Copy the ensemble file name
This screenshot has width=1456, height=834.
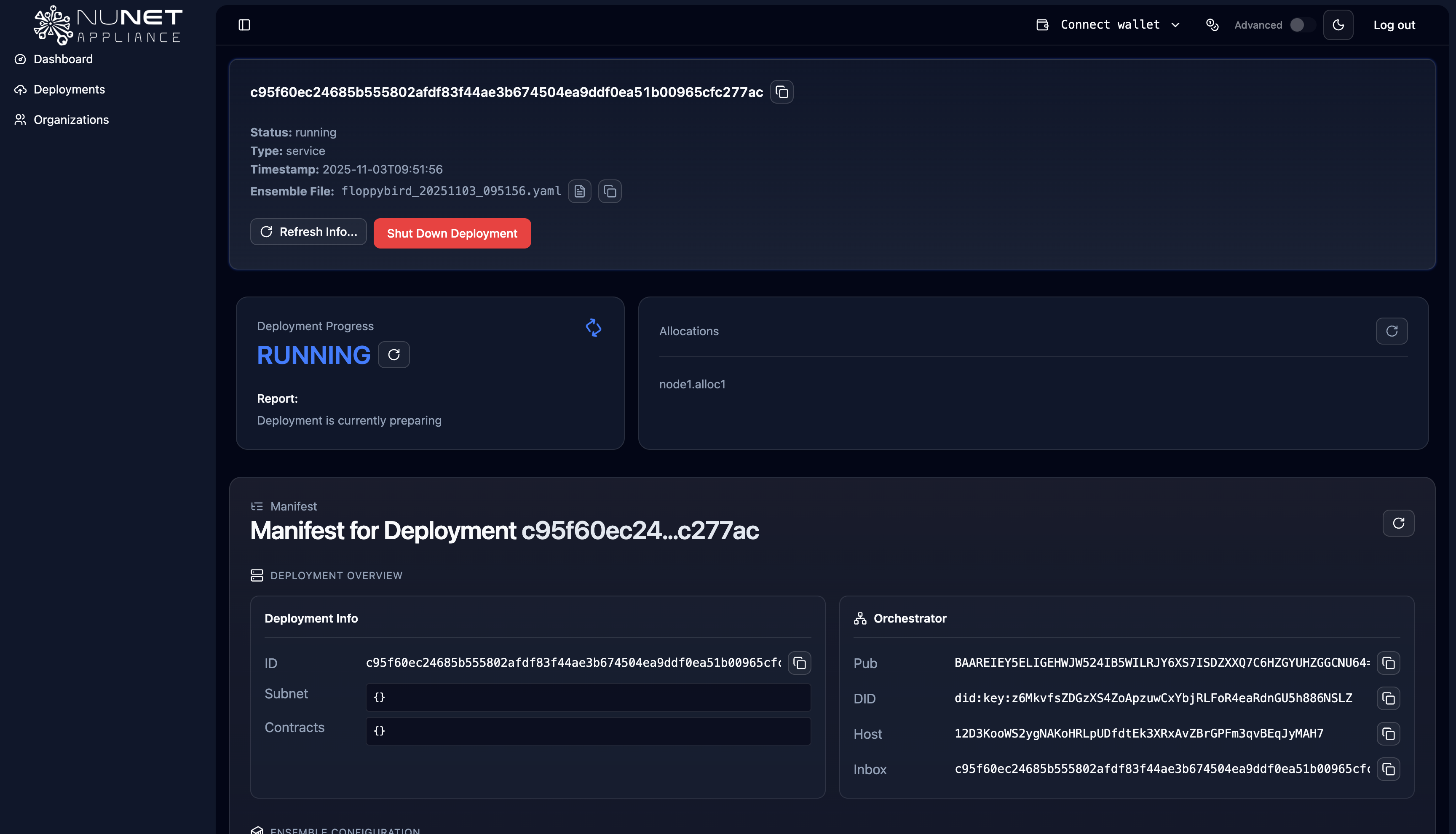pos(610,191)
